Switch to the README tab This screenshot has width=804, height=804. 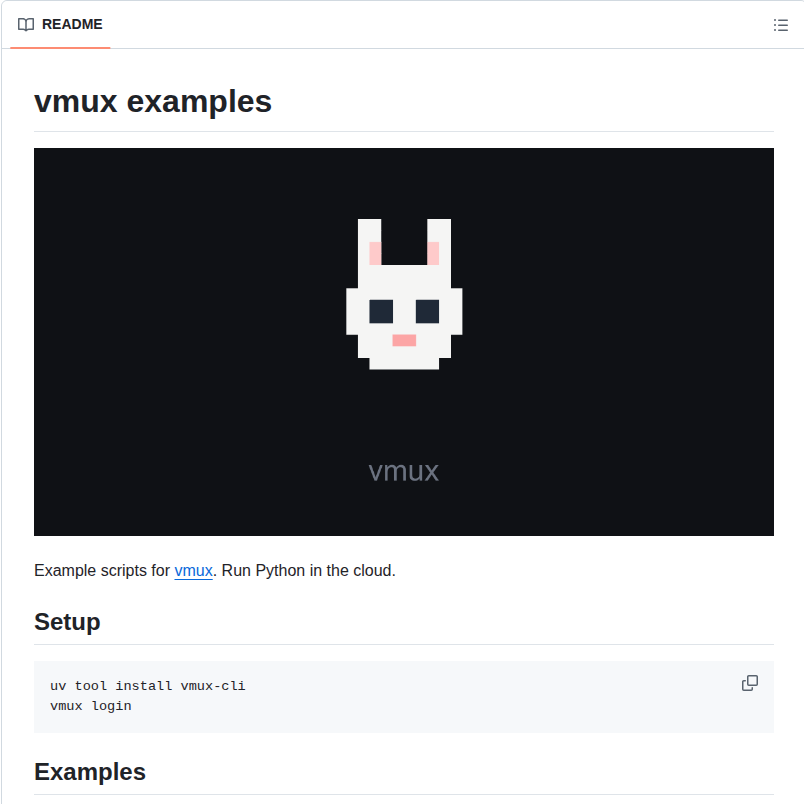coord(59,25)
